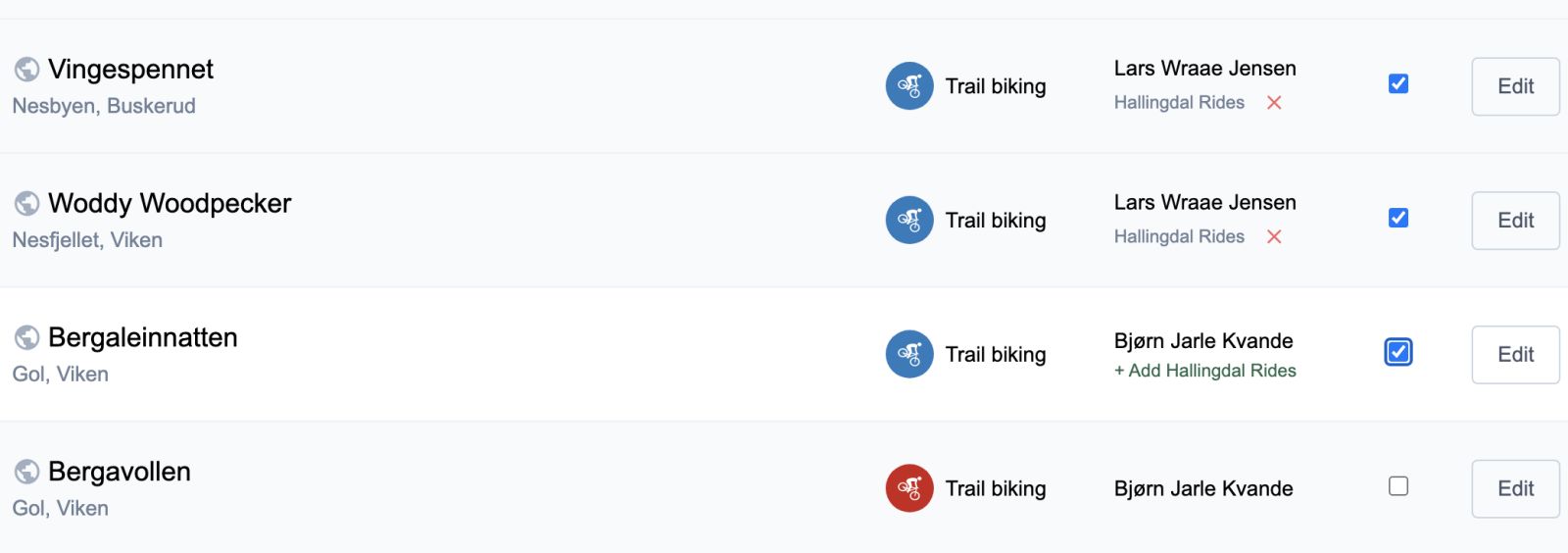Remove Hallingdal Rides from Woddy Woodpecker with the red X
This screenshot has height=553, width=1568.
[x=1274, y=237]
